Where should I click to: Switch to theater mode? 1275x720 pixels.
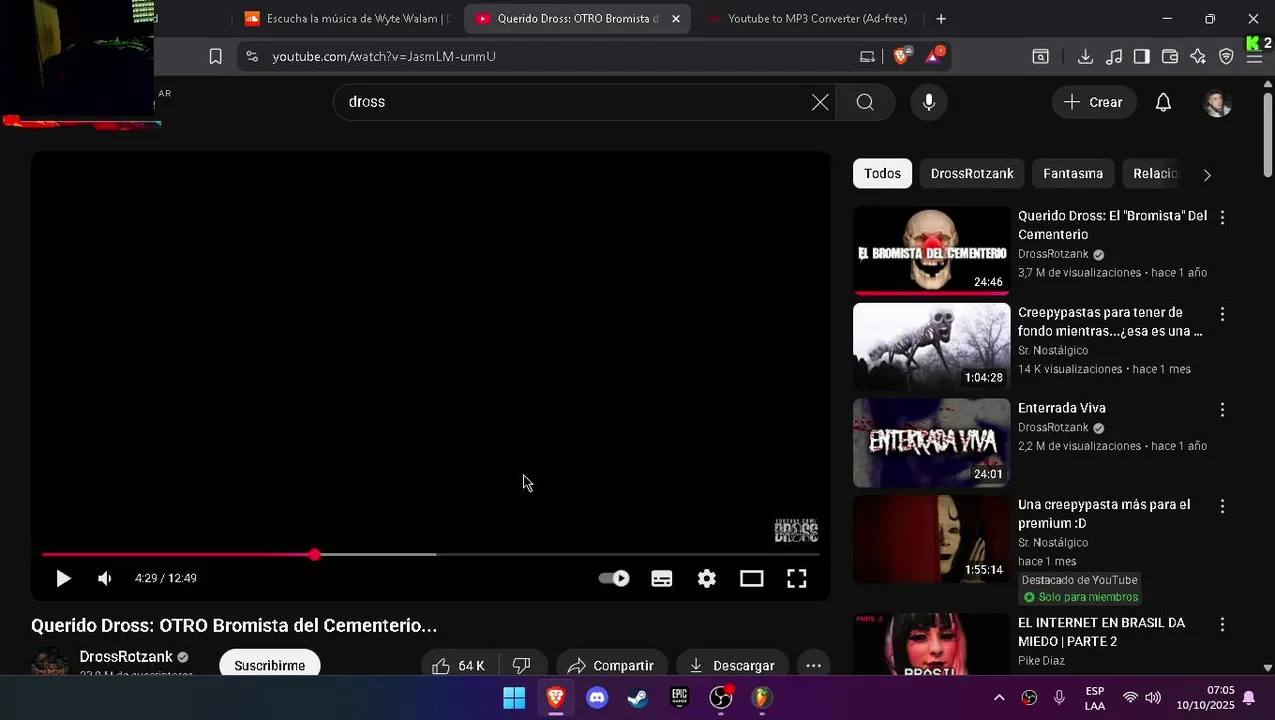(x=752, y=578)
